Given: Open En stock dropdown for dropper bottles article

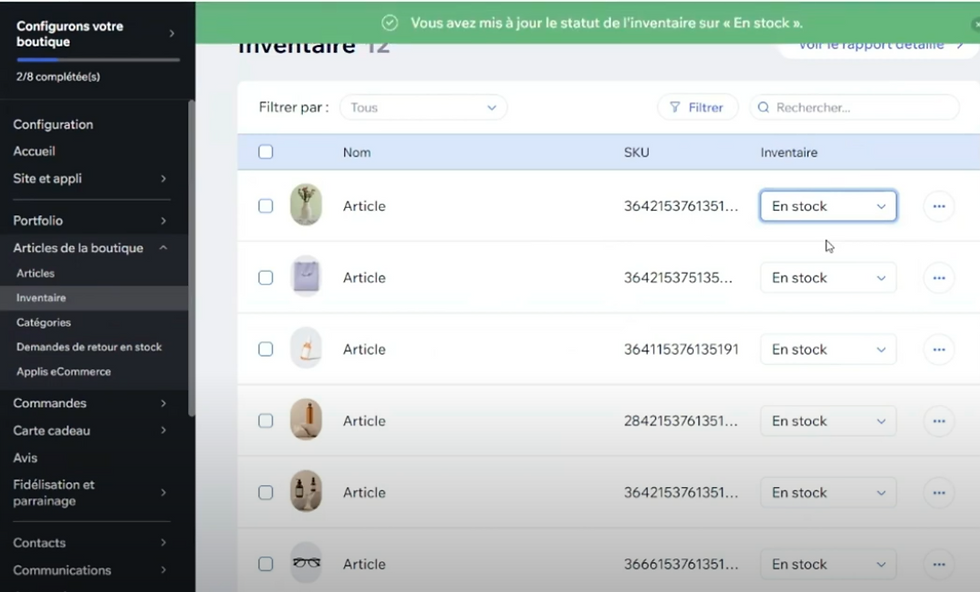Looking at the screenshot, I should (828, 493).
